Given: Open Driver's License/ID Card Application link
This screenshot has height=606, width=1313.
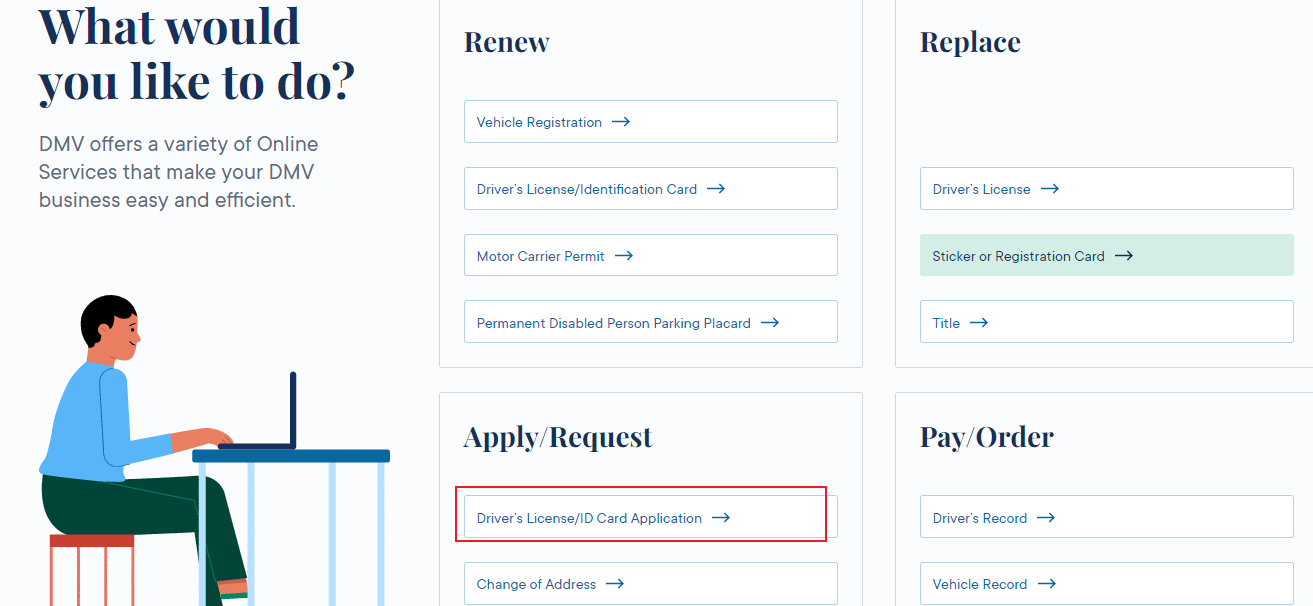Looking at the screenshot, I should pyautogui.click(x=589, y=518).
